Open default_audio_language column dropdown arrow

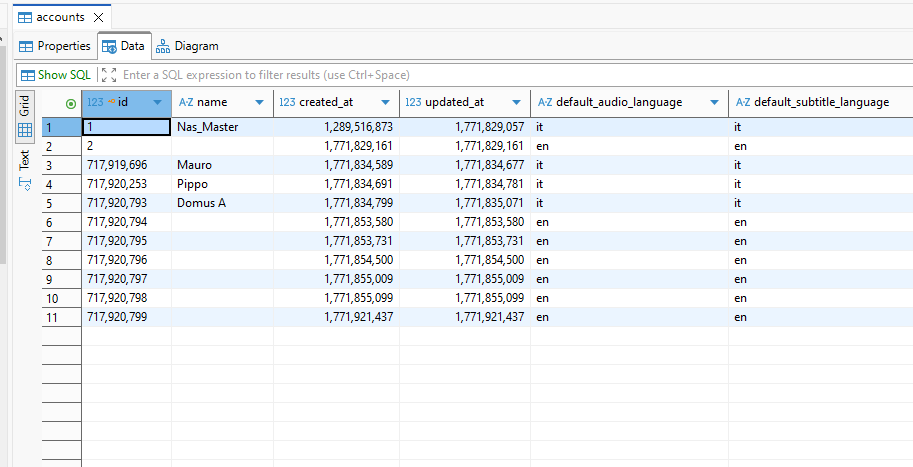click(714, 103)
